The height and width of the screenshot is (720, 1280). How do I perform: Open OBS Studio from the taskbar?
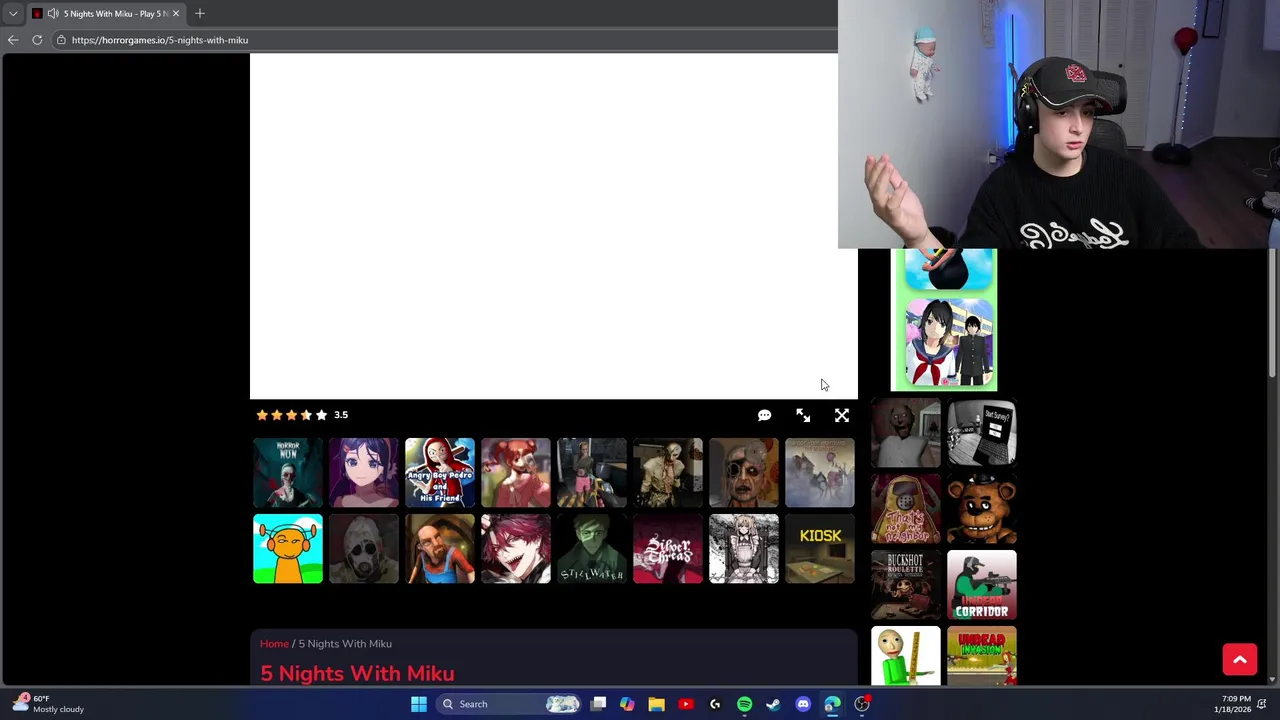point(862,704)
